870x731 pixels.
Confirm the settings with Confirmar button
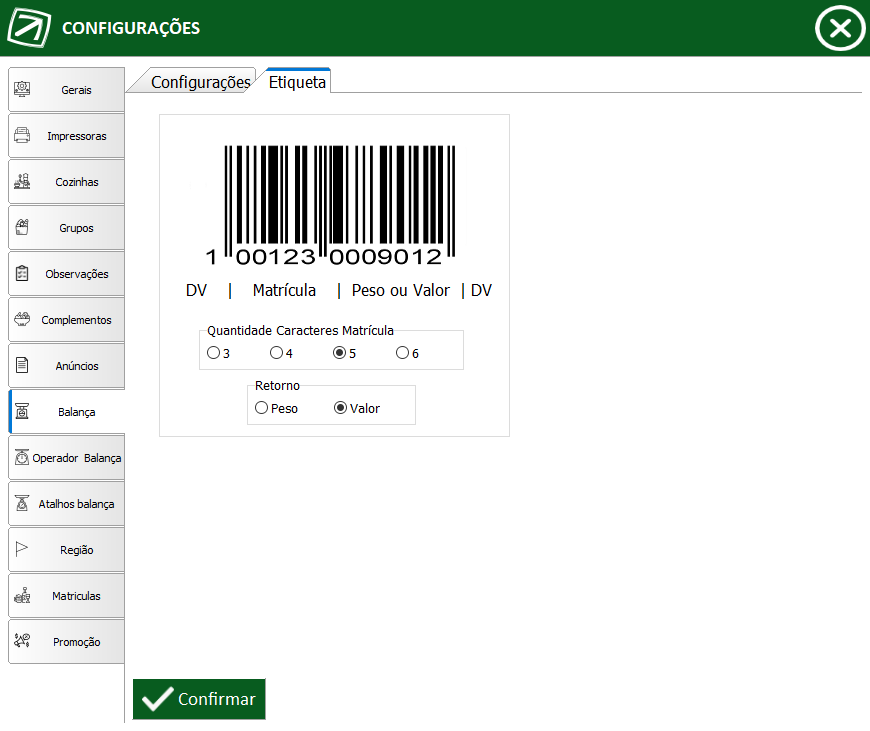click(199, 699)
